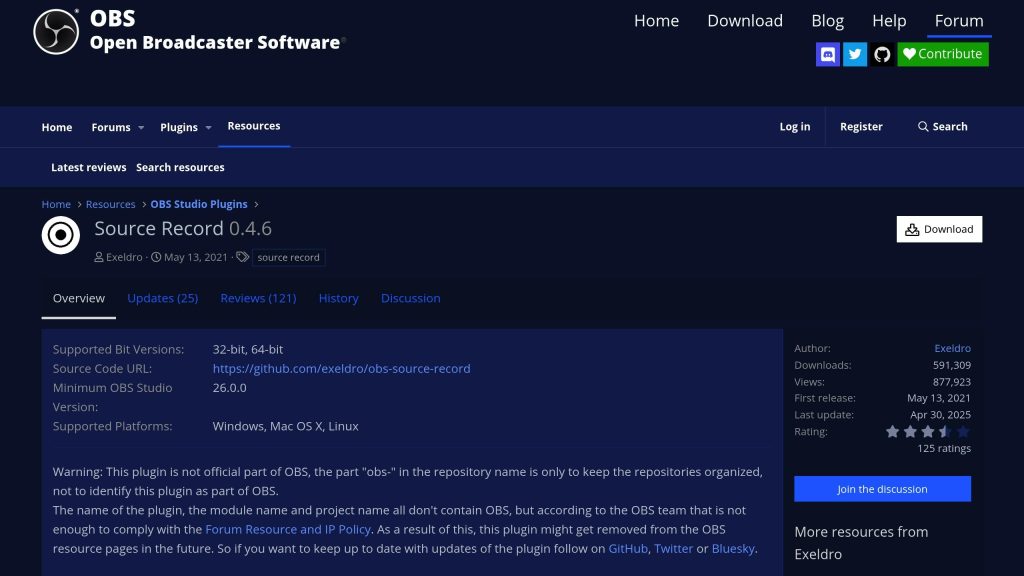1024x576 pixels.
Task: Open the Discord chat icon
Action: click(827, 54)
